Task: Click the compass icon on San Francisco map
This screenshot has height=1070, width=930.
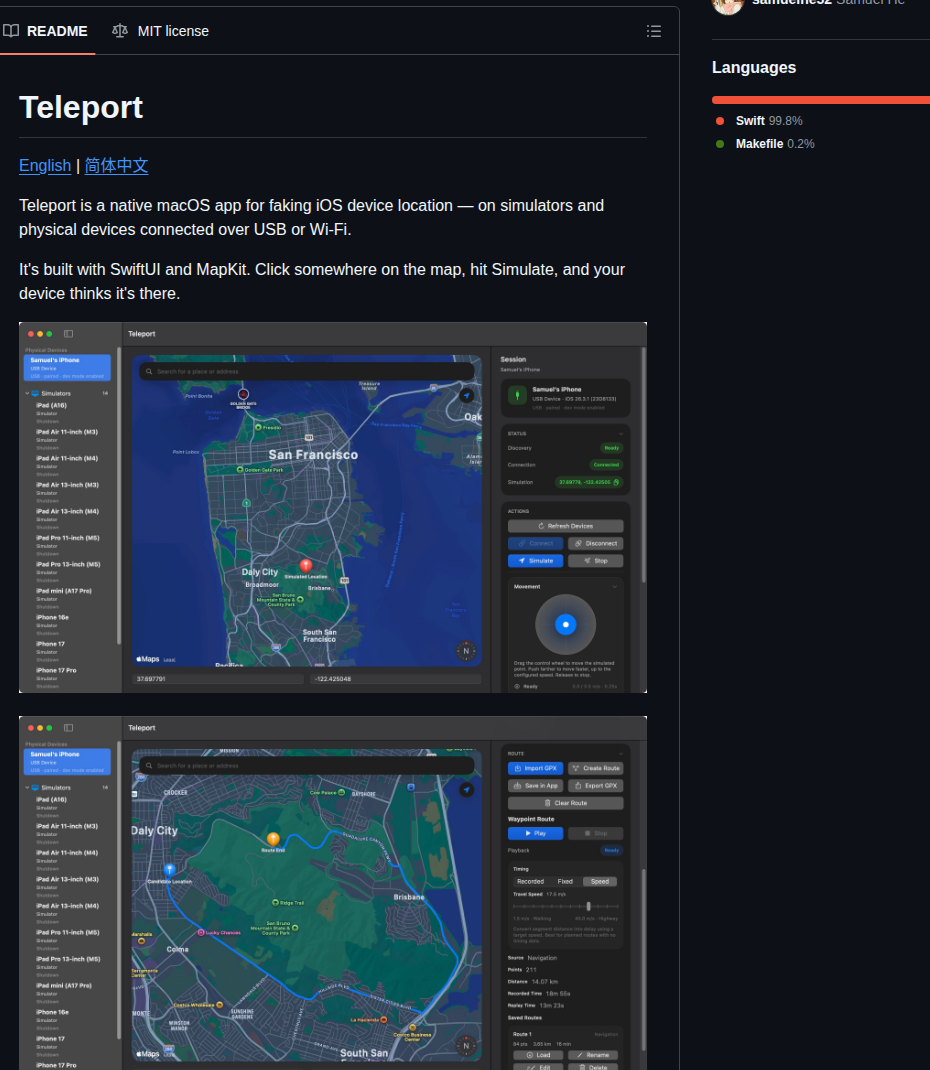Action: [466, 651]
